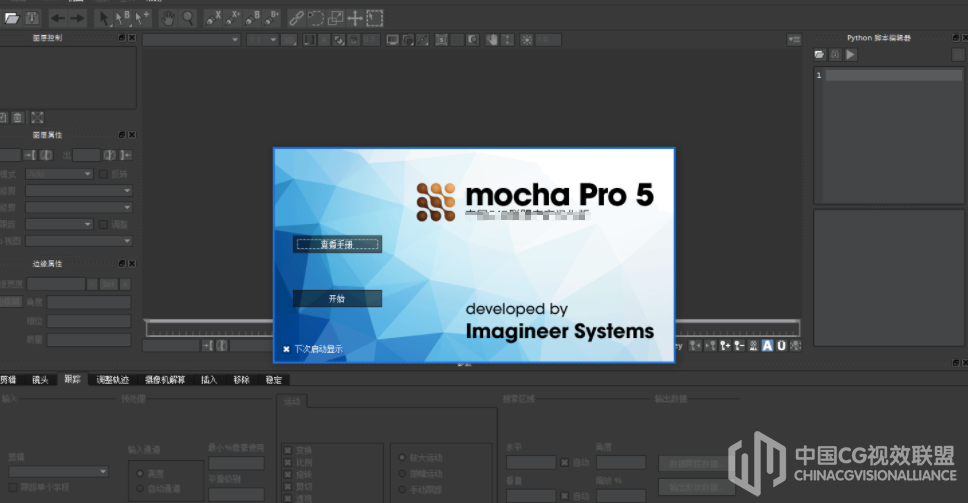Image resolution: width=968 pixels, height=503 pixels.
Task: Toggle the 剪切 motion checkbox
Action: tap(288, 486)
